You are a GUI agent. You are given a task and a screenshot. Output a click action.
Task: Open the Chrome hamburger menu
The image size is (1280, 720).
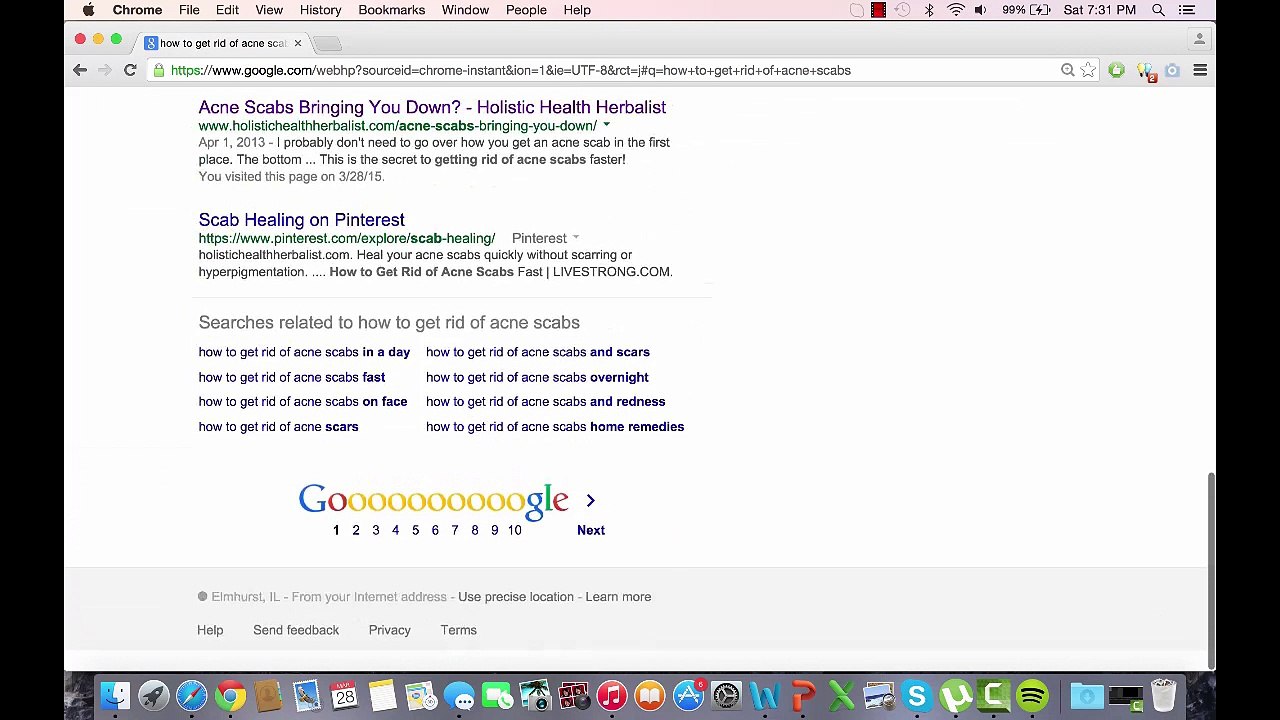(1200, 70)
